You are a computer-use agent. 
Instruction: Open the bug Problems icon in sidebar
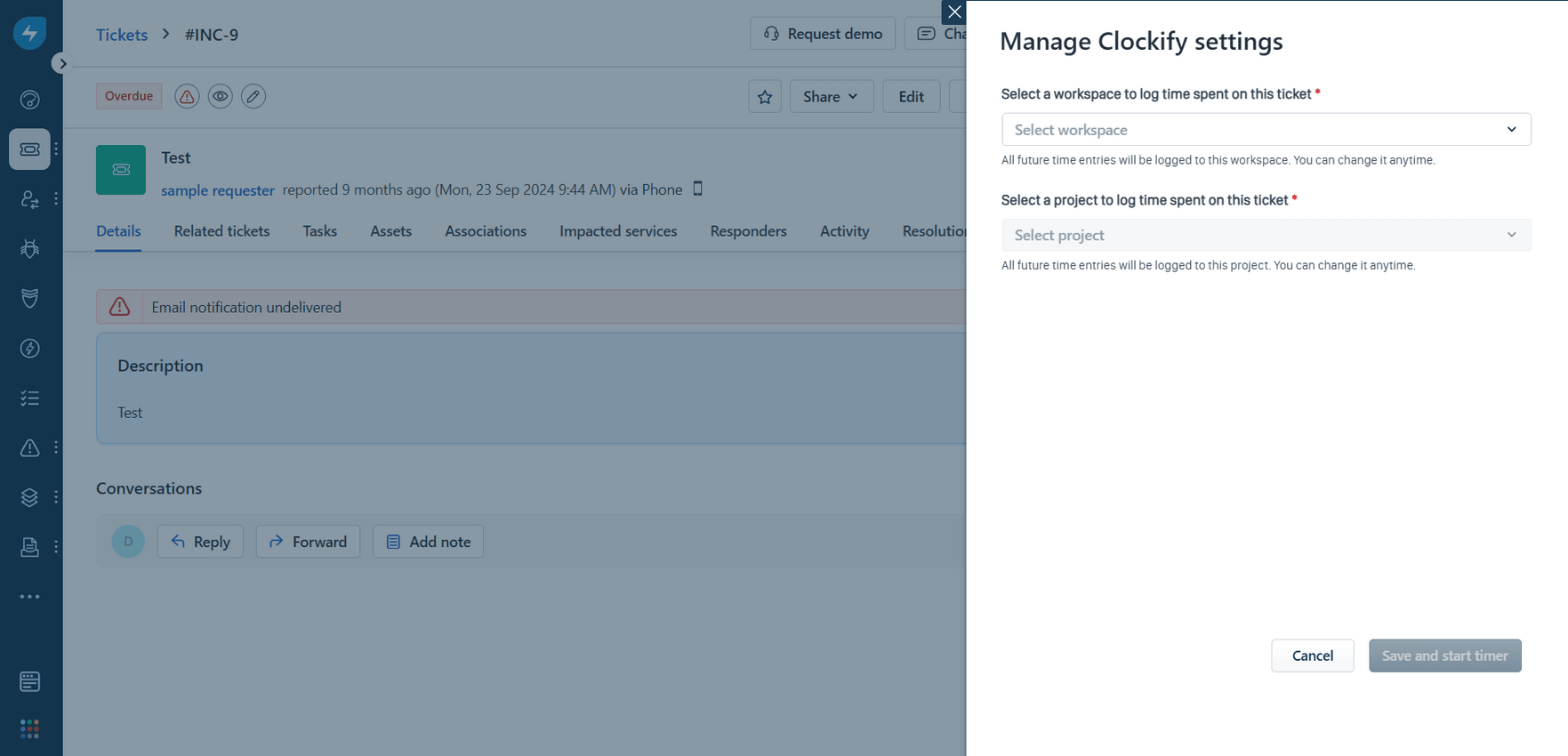pyautogui.click(x=30, y=249)
